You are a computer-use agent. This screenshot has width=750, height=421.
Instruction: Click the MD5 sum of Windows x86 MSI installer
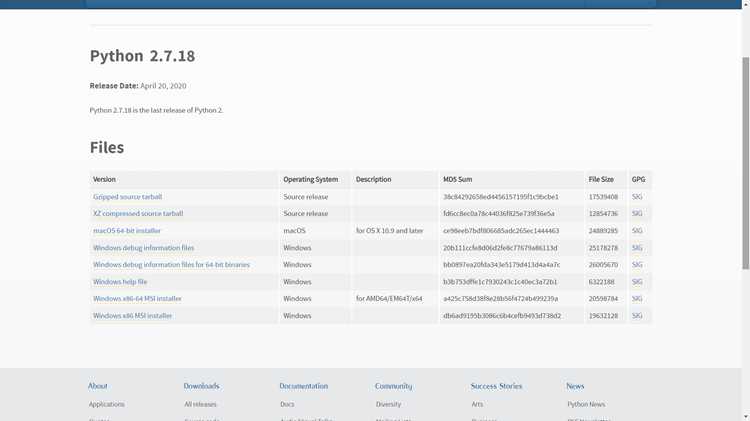502,316
